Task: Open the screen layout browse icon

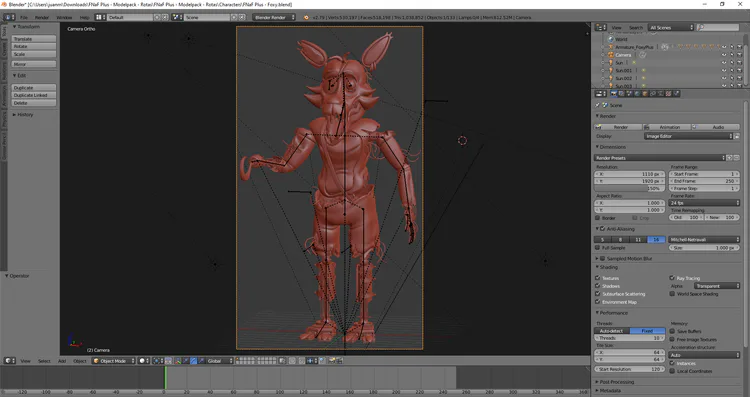Action: pos(100,17)
